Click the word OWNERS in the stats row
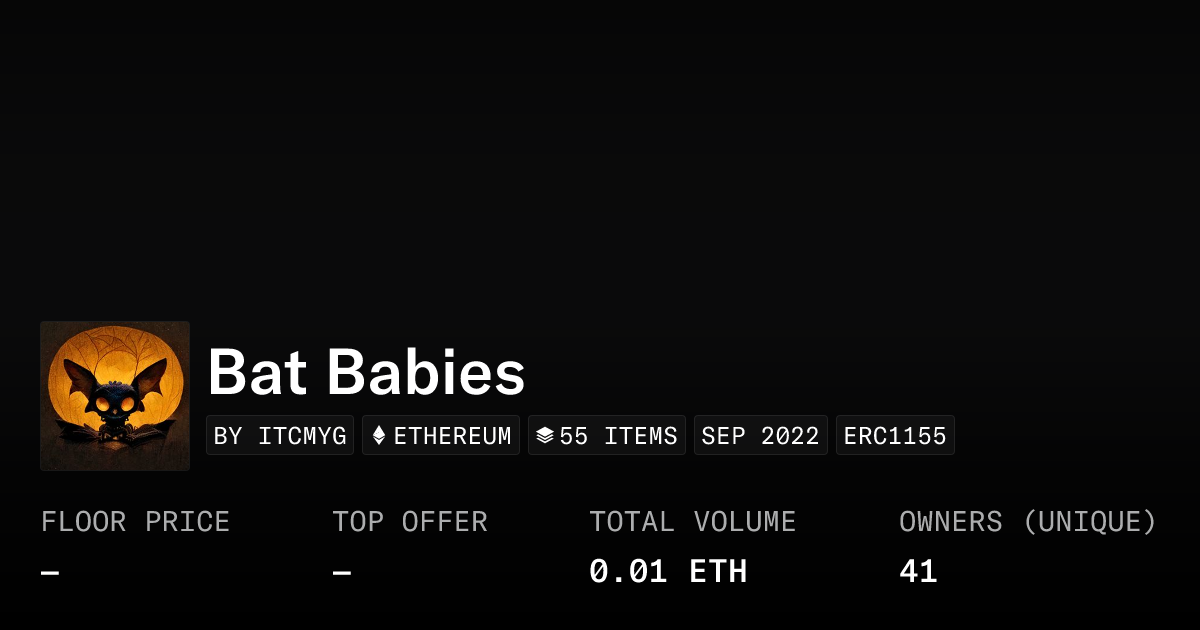 pyautogui.click(x=950, y=522)
